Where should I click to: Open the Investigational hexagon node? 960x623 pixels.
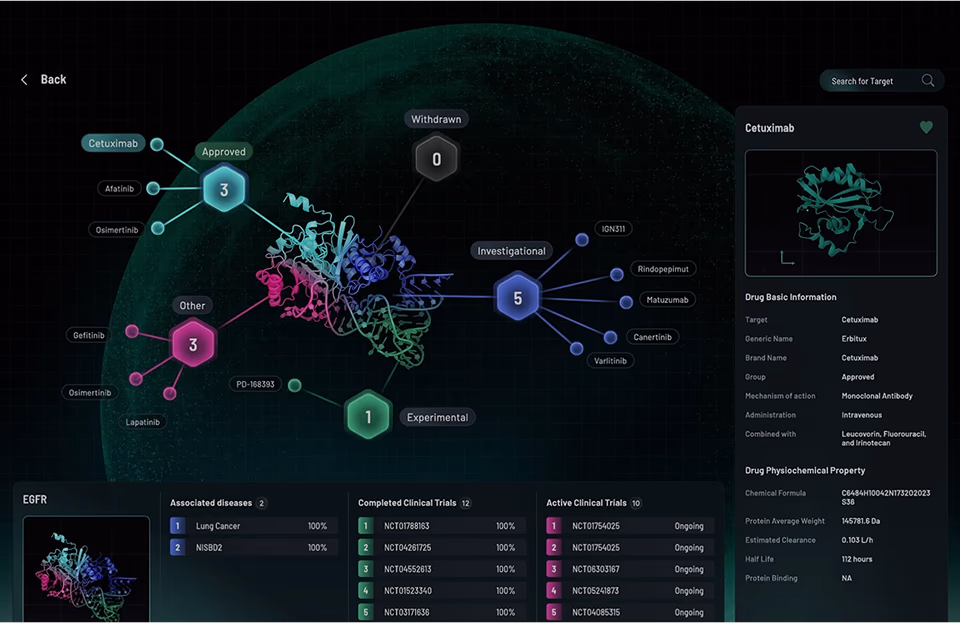click(x=517, y=297)
